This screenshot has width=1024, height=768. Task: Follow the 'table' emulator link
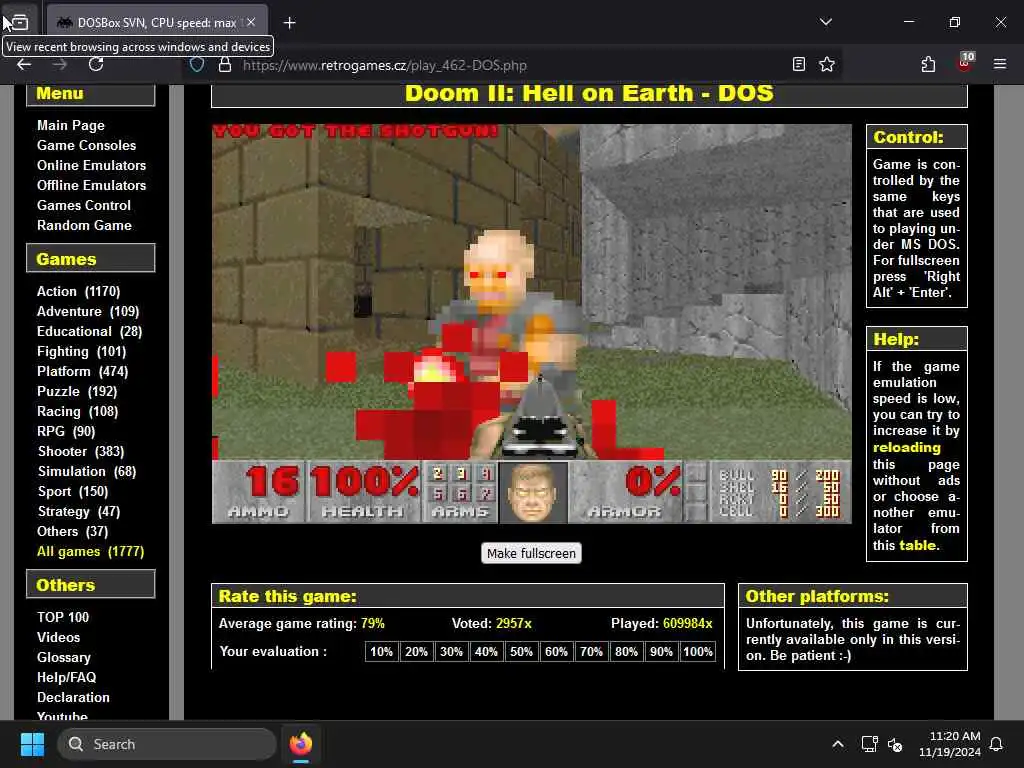click(918, 545)
